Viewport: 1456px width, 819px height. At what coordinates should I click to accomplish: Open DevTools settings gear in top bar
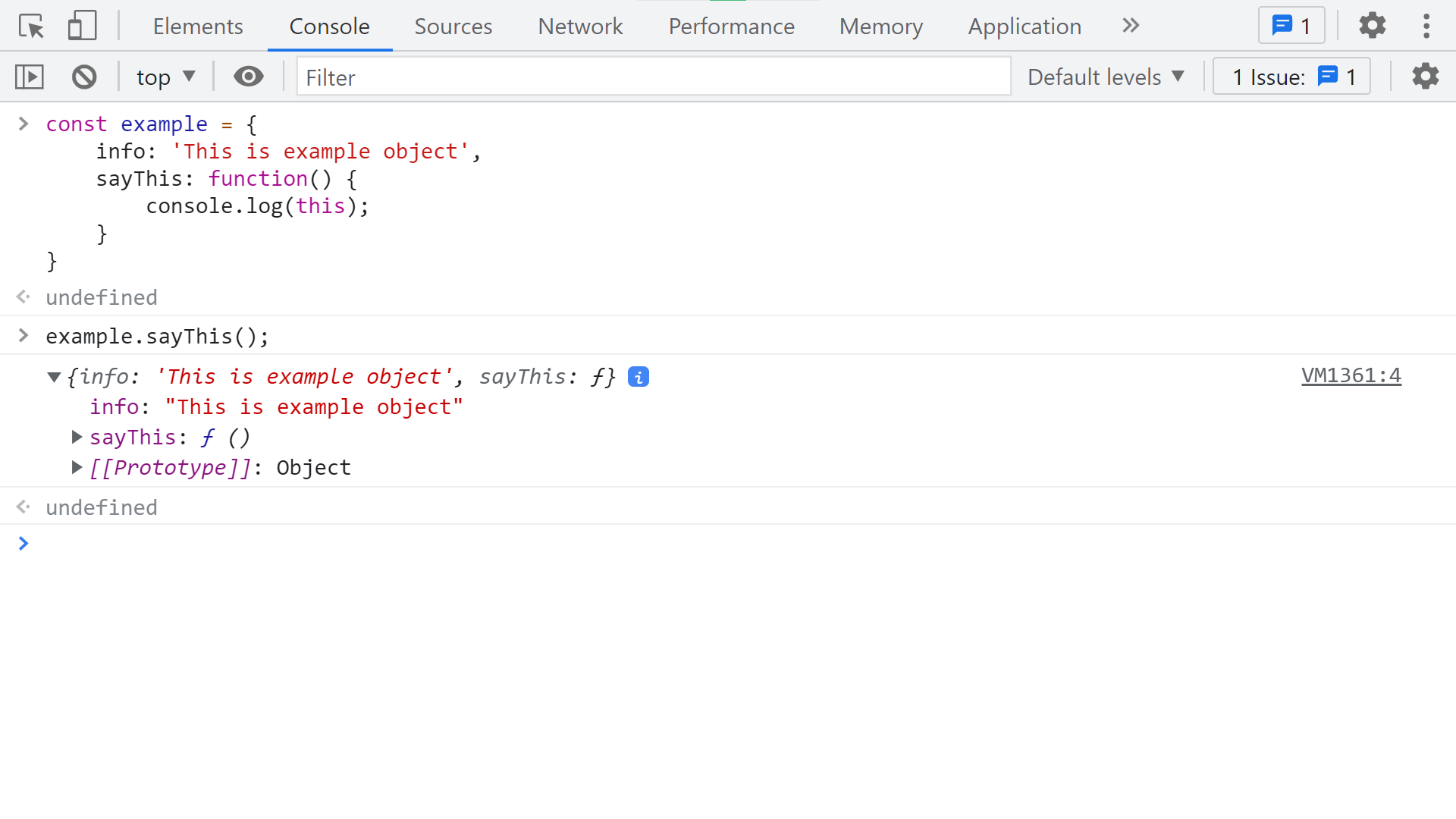pos(1372,26)
